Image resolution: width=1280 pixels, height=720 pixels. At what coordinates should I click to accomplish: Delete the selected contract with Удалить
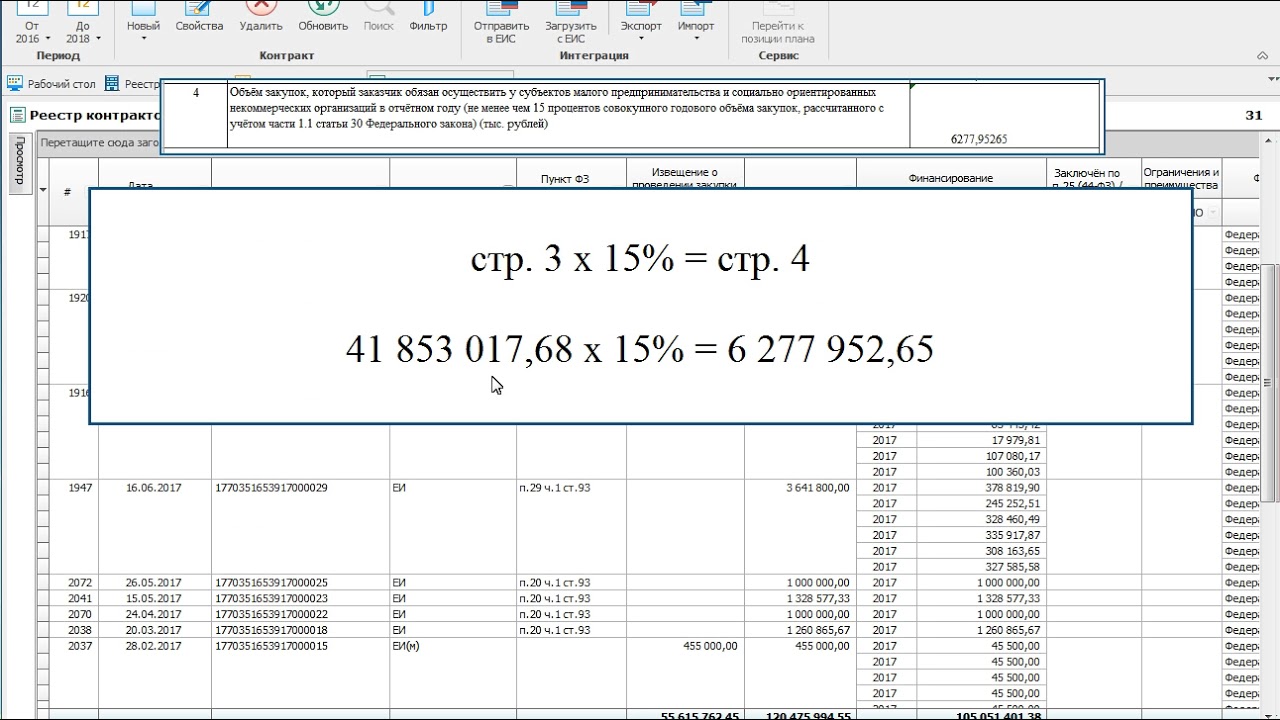click(261, 17)
